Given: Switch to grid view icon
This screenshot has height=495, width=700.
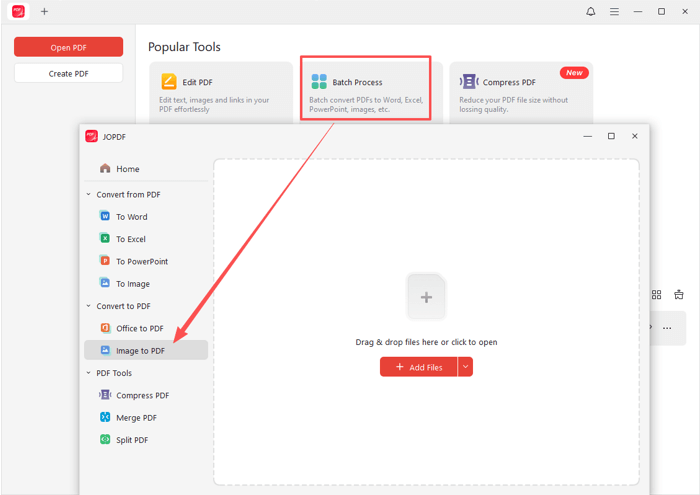Looking at the screenshot, I should pyautogui.click(x=656, y=295).
